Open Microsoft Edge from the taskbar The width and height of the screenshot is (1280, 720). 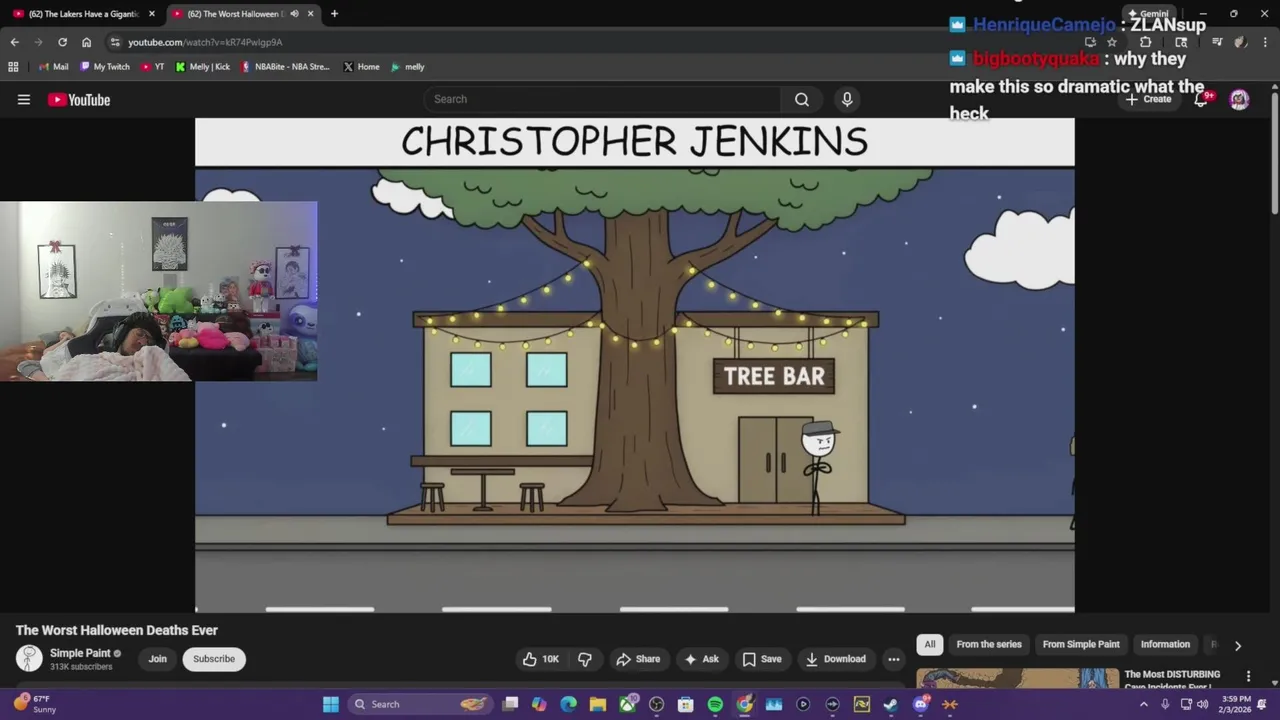click(568, 704)
